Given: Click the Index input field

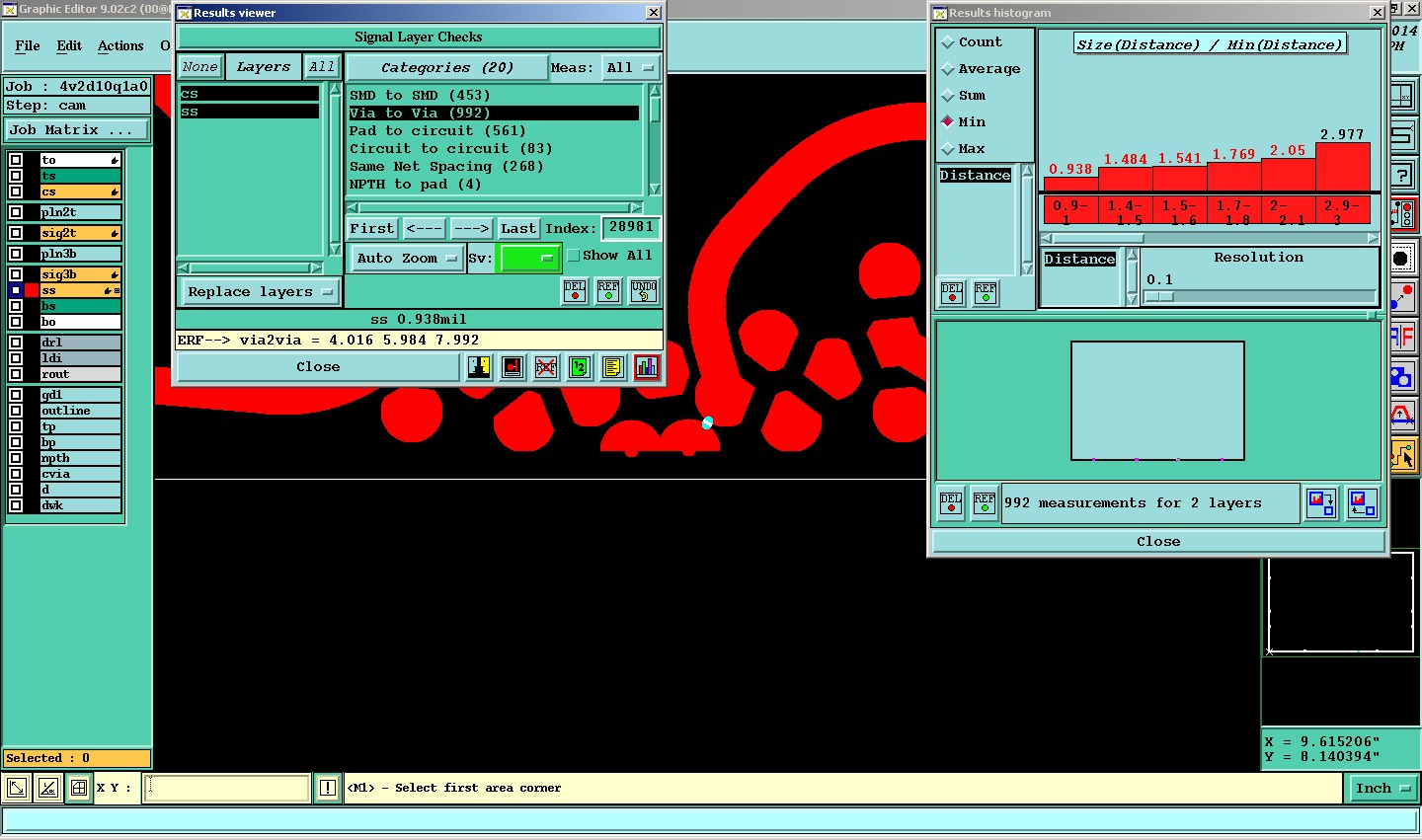Looking at the screenshot, I should click(630, 228).
